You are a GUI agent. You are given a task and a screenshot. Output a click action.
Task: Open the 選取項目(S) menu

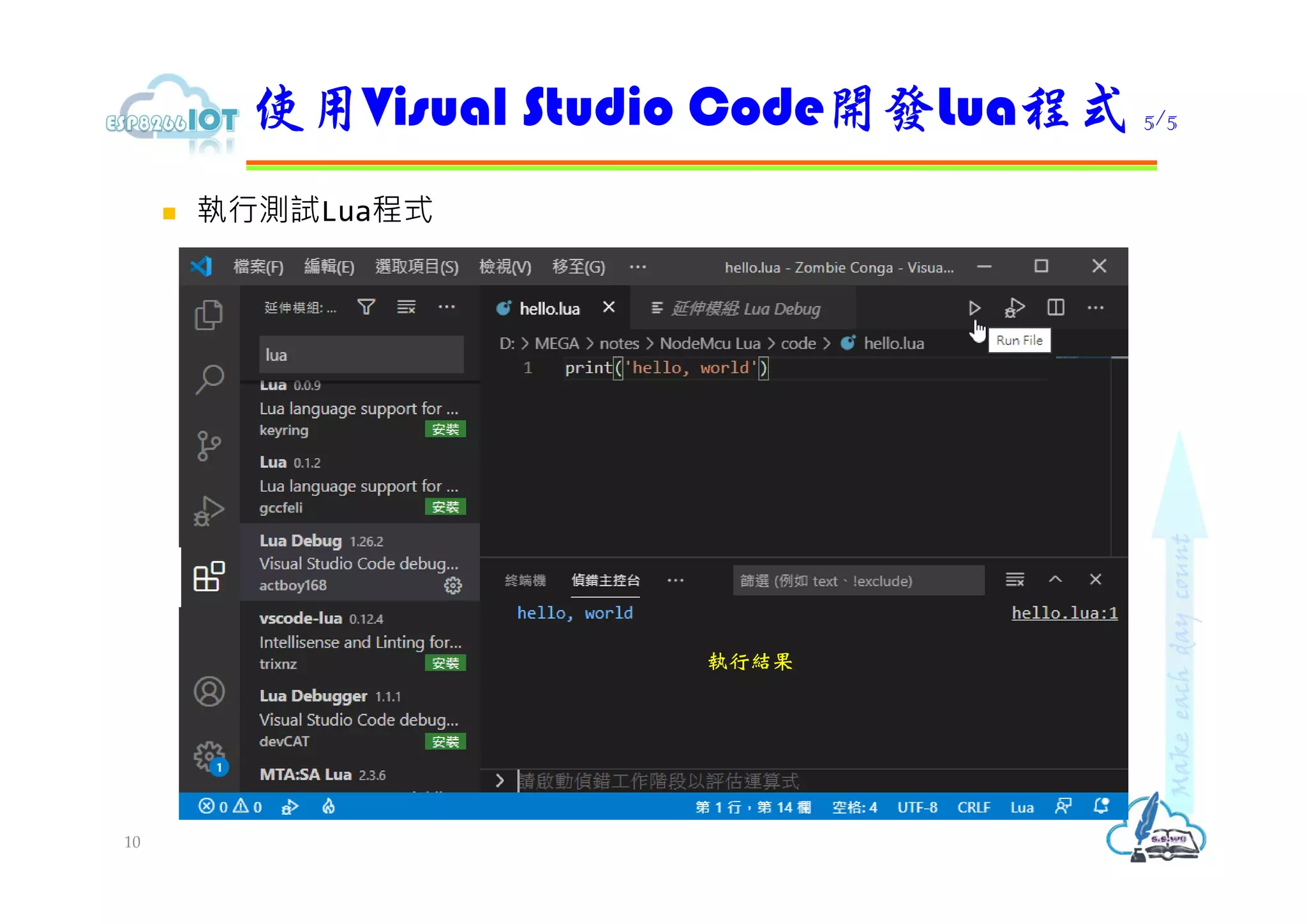(x=417, y=267)
